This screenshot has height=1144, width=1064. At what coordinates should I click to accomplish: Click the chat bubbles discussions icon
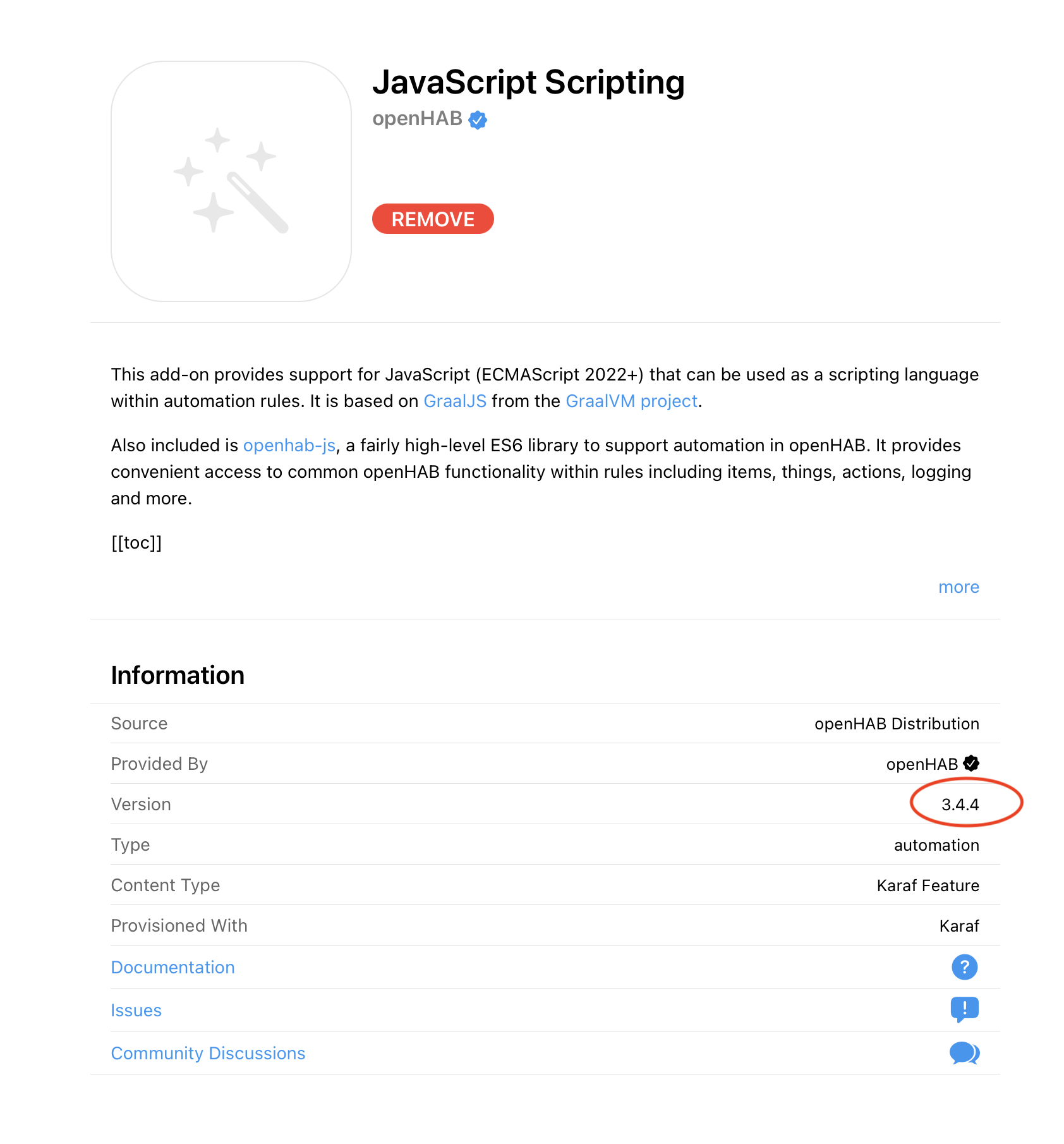[964, 1053]
